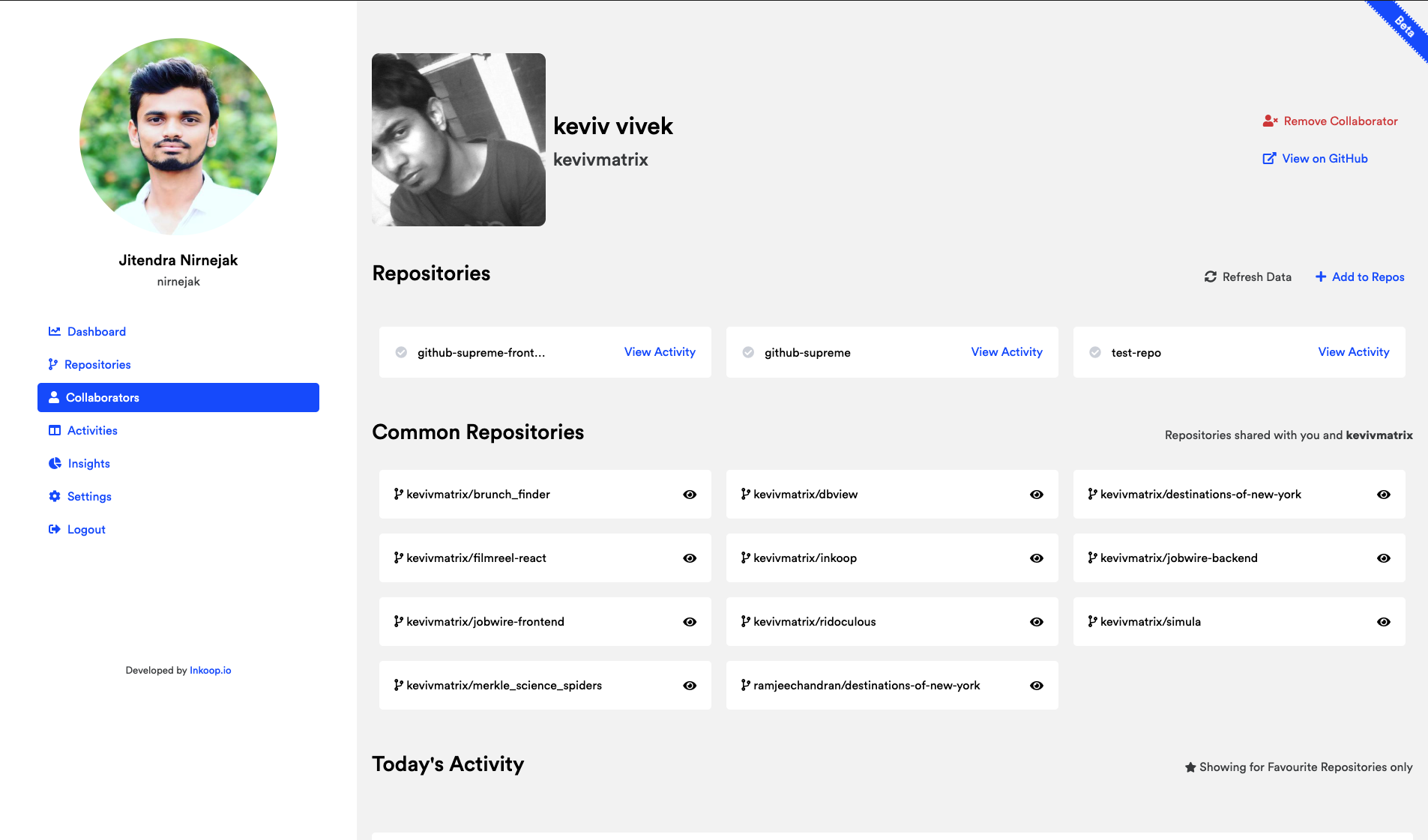
Task: Toggle the eye icon on kevivmatrix/jobwire-backend
Action: click(1383, 558)
